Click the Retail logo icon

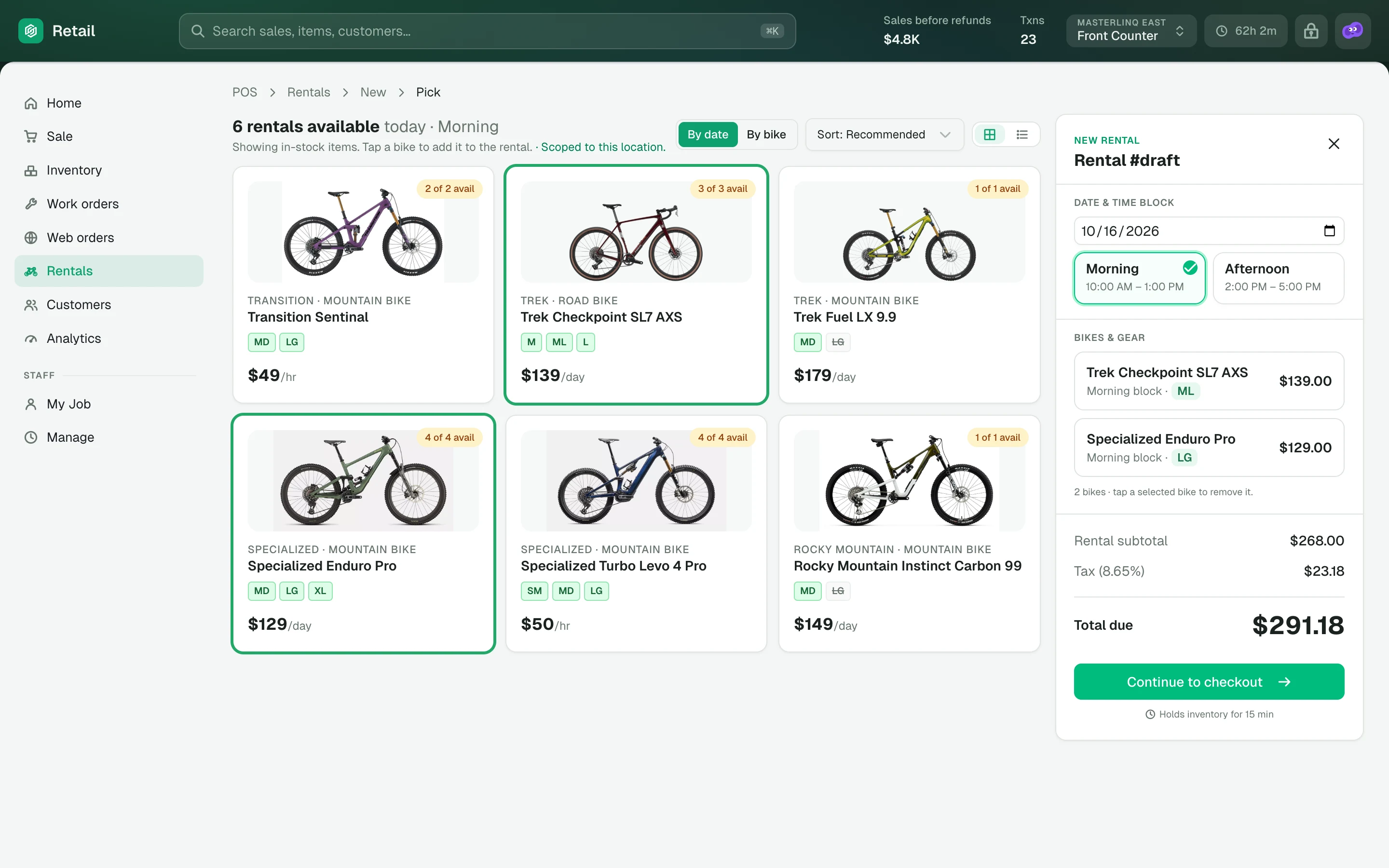[30, 31]
